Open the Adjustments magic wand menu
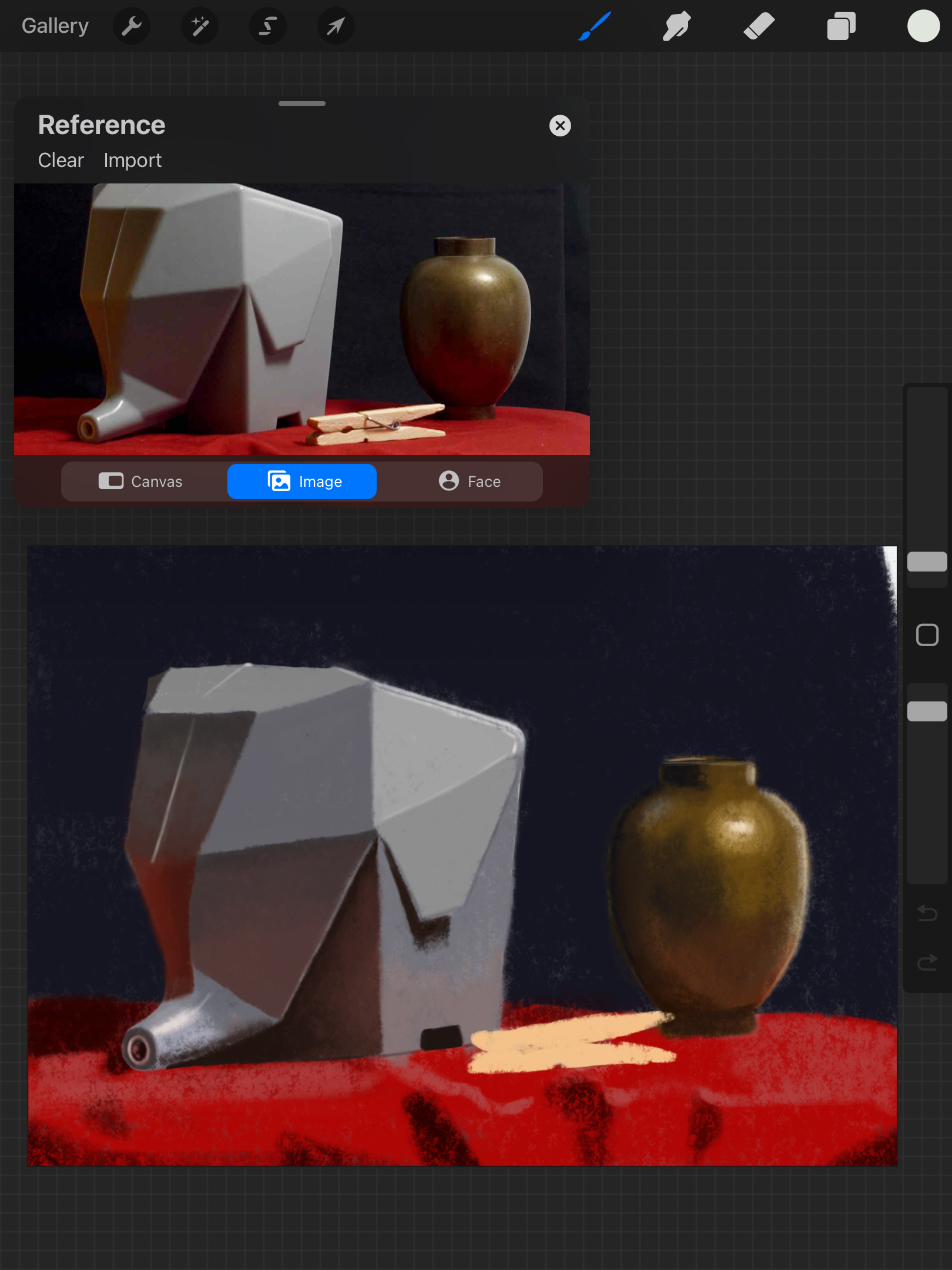This screenshot has width=952, height=1270. click(200, 26)
